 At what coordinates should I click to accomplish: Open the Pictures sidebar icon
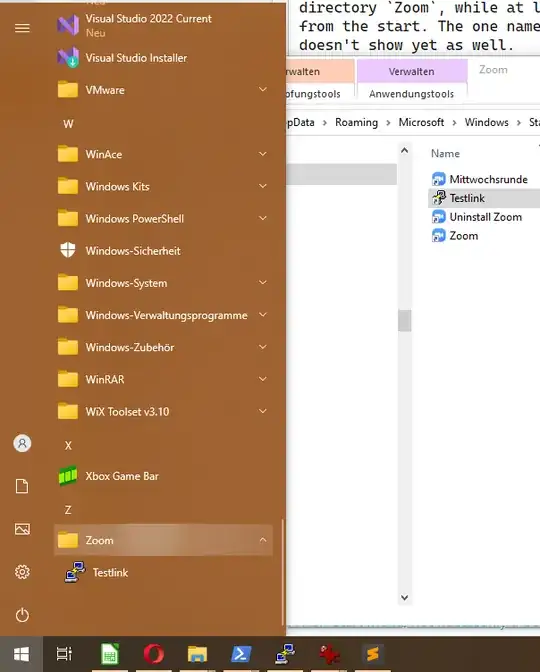click(22, 529)
